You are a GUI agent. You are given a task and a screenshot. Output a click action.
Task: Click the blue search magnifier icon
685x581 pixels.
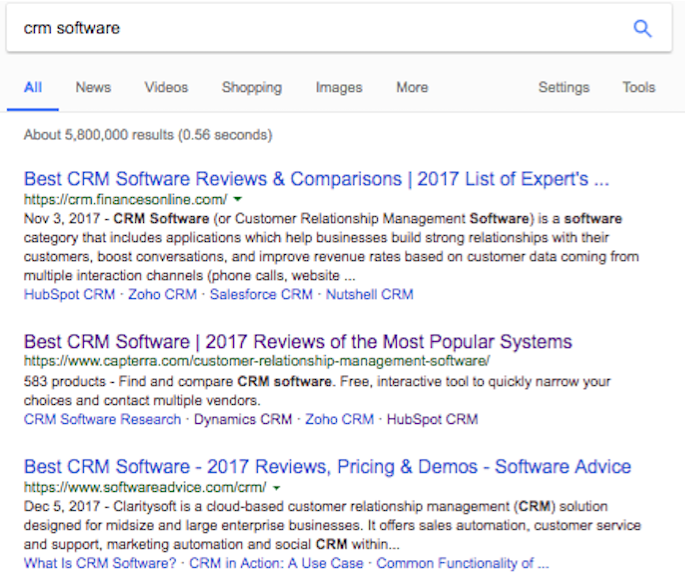click(x=642, y=28)
